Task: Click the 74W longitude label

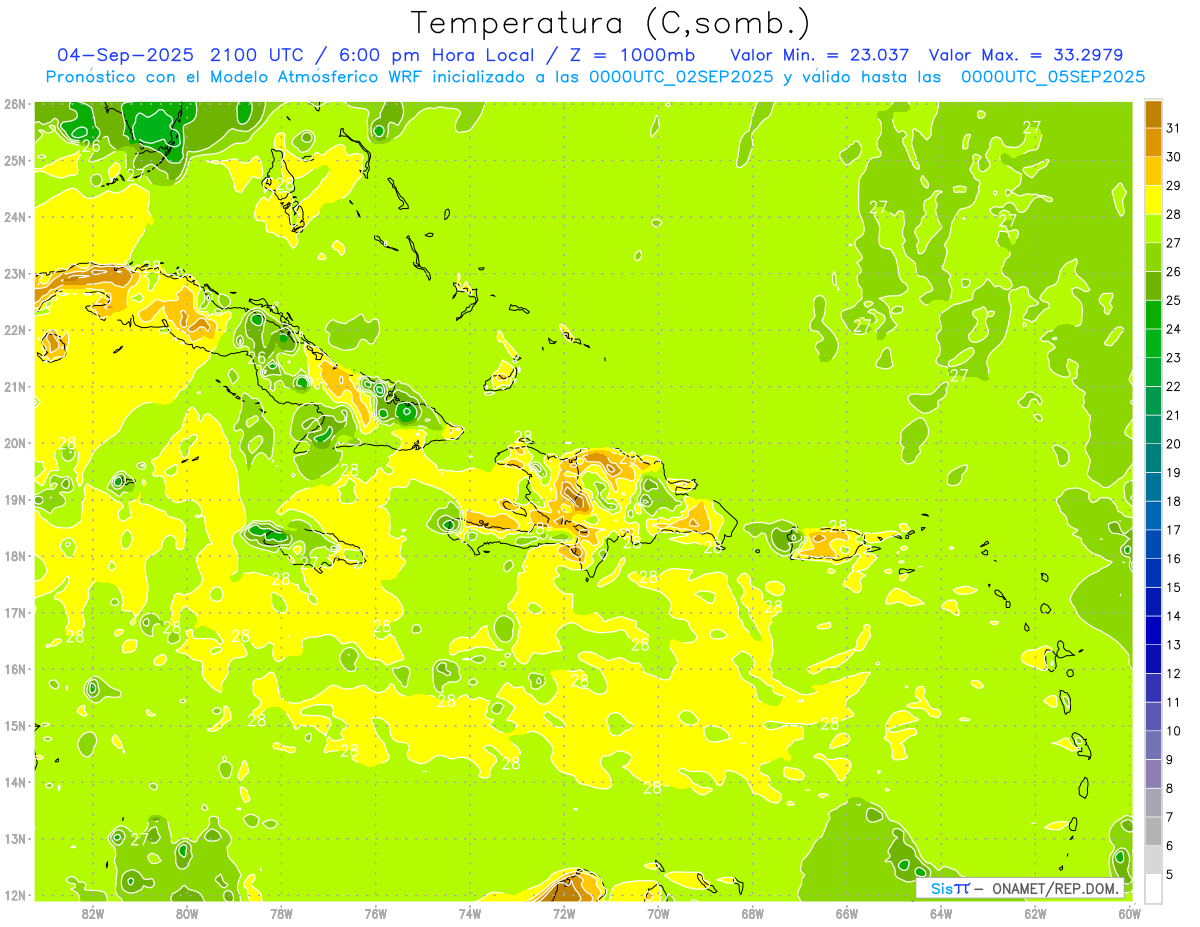Action: (x=470, y=912)
